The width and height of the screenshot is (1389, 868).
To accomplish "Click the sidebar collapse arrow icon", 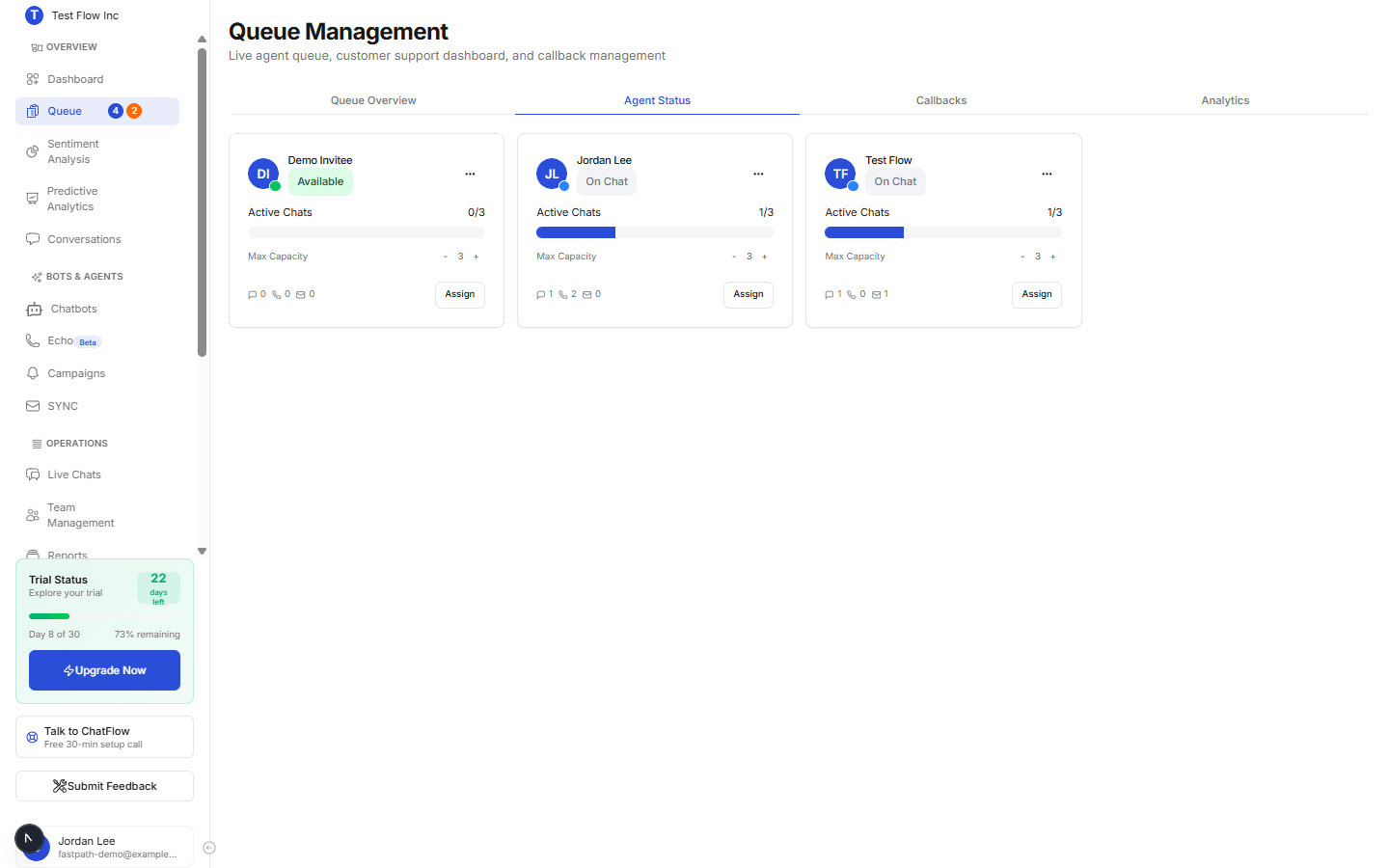I will (209, 848).
